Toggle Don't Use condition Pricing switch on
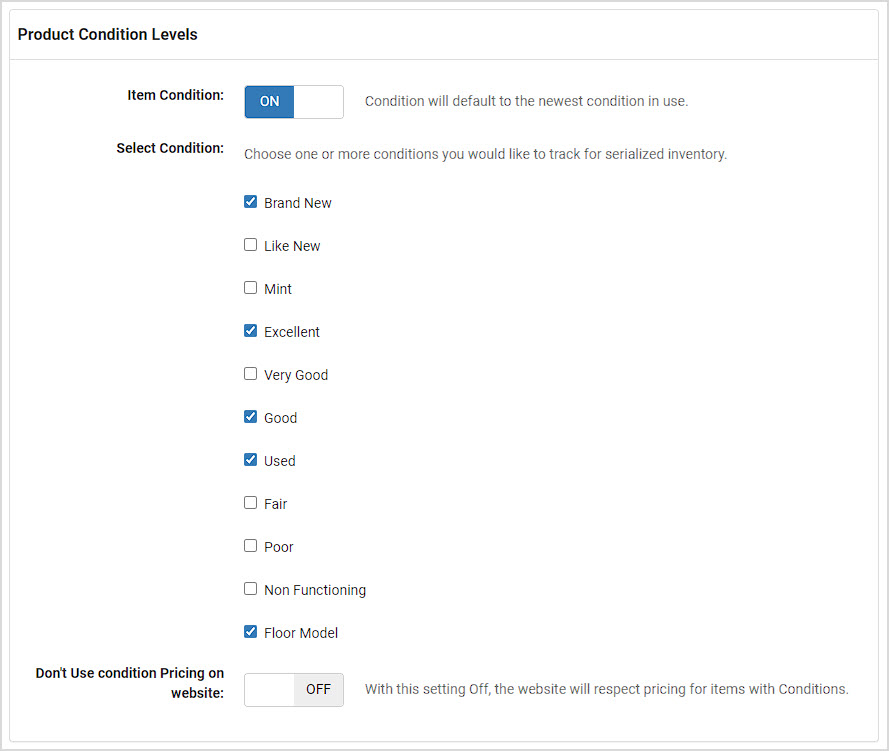Image resolution: width=889 pixels, height=751 pixels. [x=294, y=690]
